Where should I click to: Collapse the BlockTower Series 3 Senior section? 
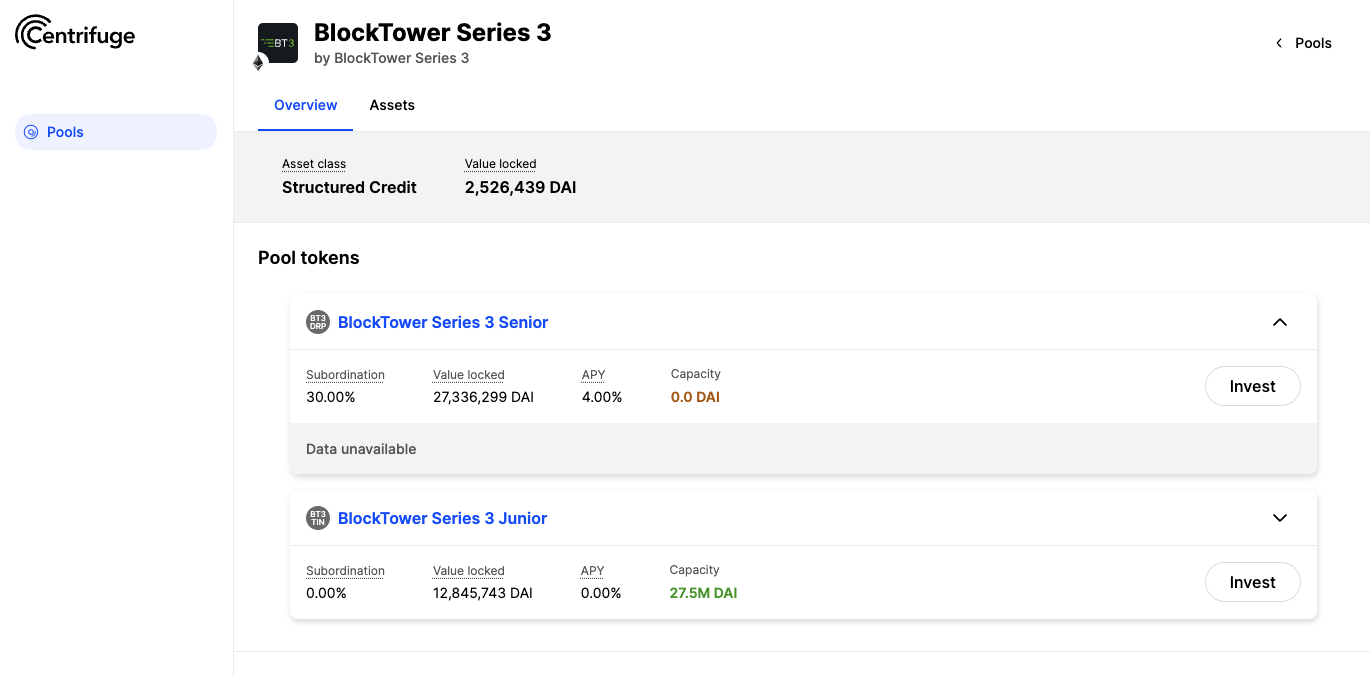pos(1280,322)
